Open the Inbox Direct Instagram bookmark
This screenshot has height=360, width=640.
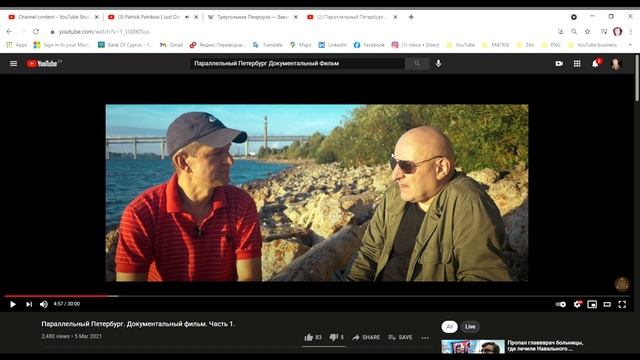tap(416, 45)
